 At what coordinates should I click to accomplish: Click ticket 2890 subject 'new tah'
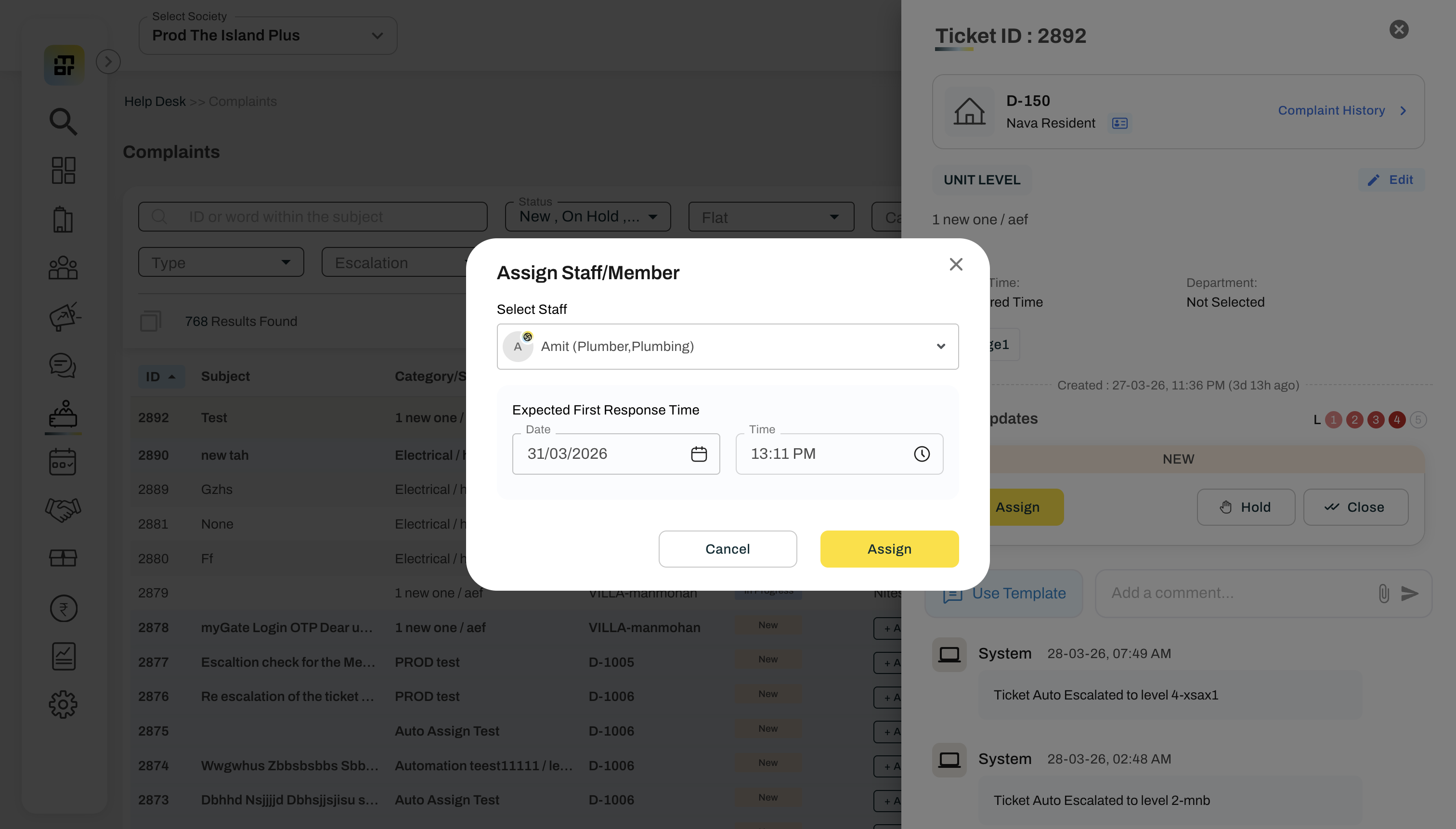(225, 455)
